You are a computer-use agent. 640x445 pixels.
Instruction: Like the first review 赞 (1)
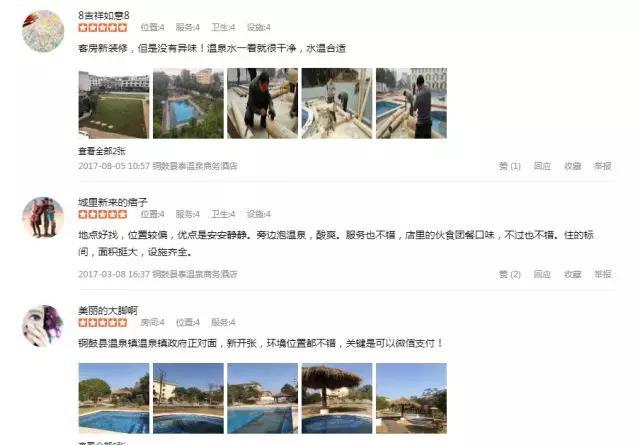pos(509,166)
